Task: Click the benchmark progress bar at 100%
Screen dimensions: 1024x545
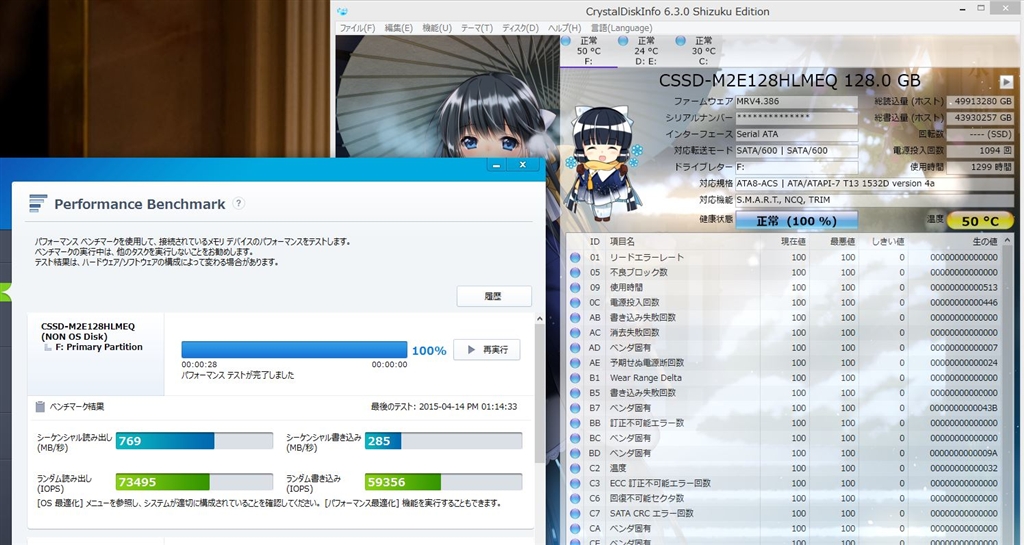Action: pos(294,349)
